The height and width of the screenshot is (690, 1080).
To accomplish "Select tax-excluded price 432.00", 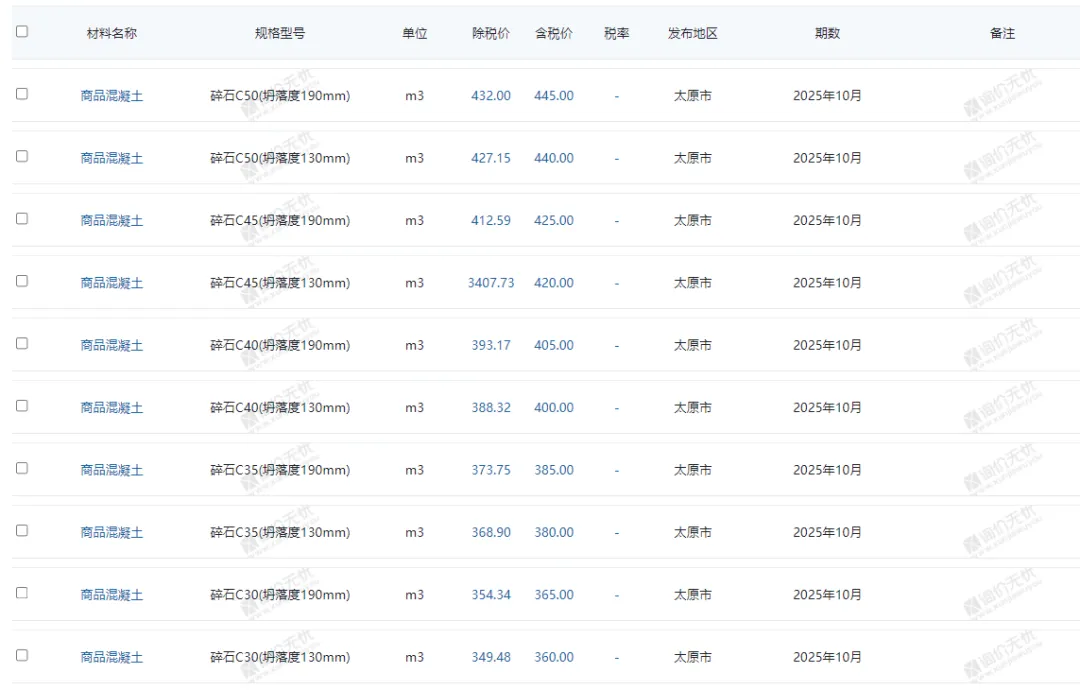I will click(x=491, y=96).
